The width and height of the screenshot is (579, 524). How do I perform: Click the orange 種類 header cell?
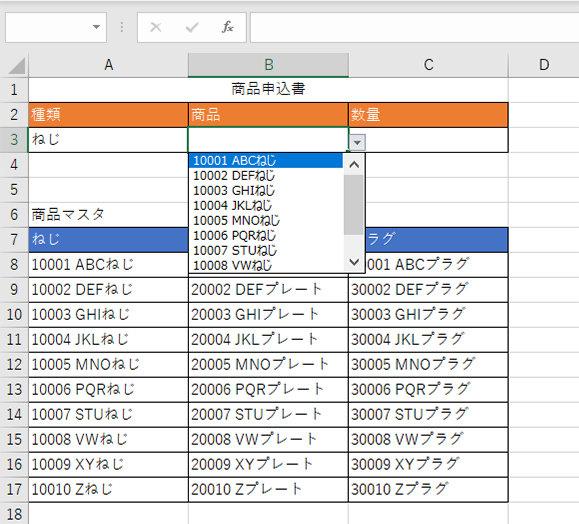[108, 115]
